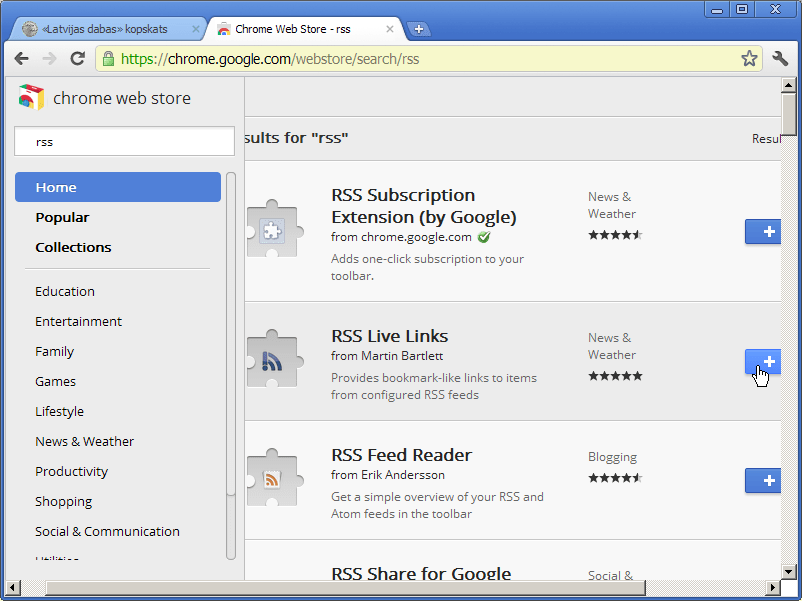Image resolution: width=802 pixels, height=601 pixels.
Task: Click the verified green checkmark icon
Action: [x=484, y=237]
